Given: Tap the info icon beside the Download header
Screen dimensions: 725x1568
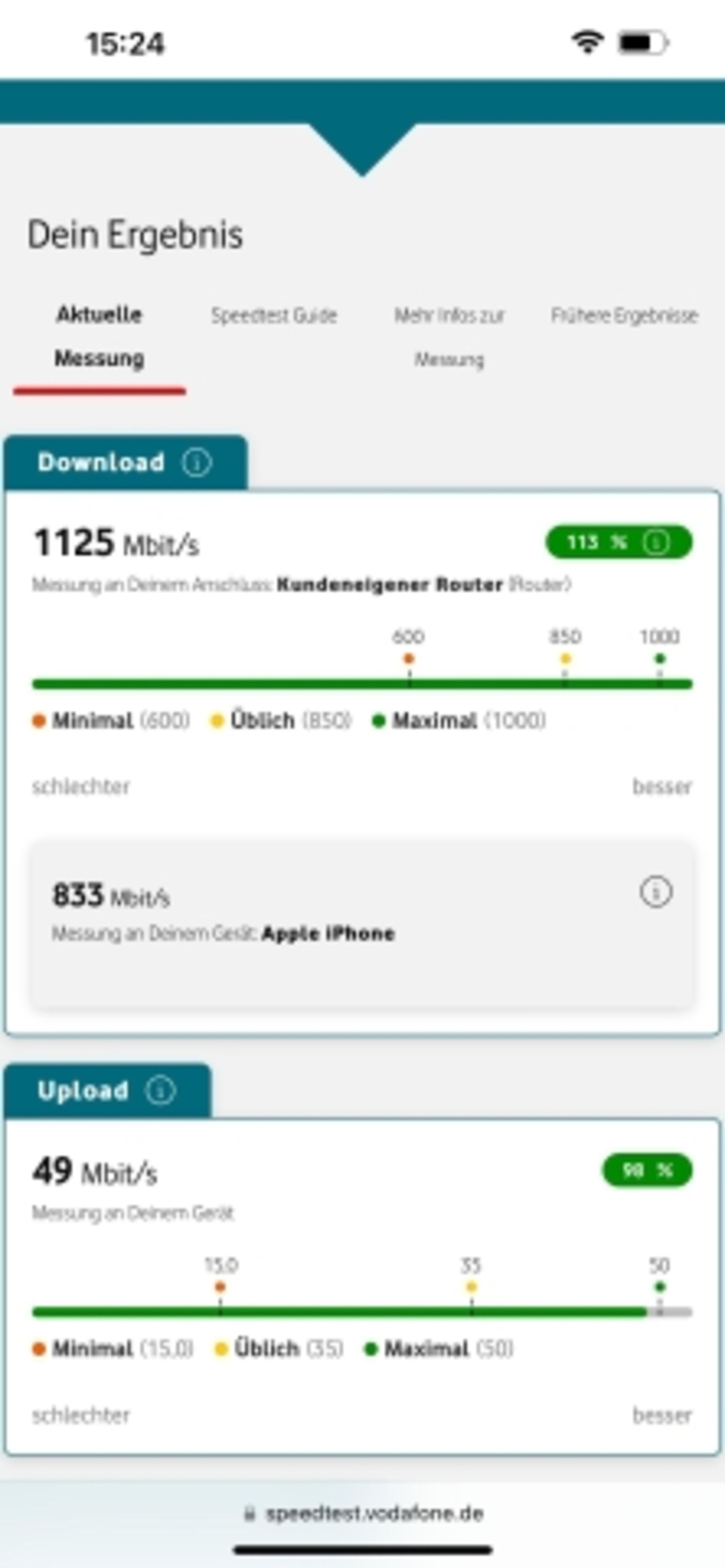Looking at the screenshot, I should 196,463.
